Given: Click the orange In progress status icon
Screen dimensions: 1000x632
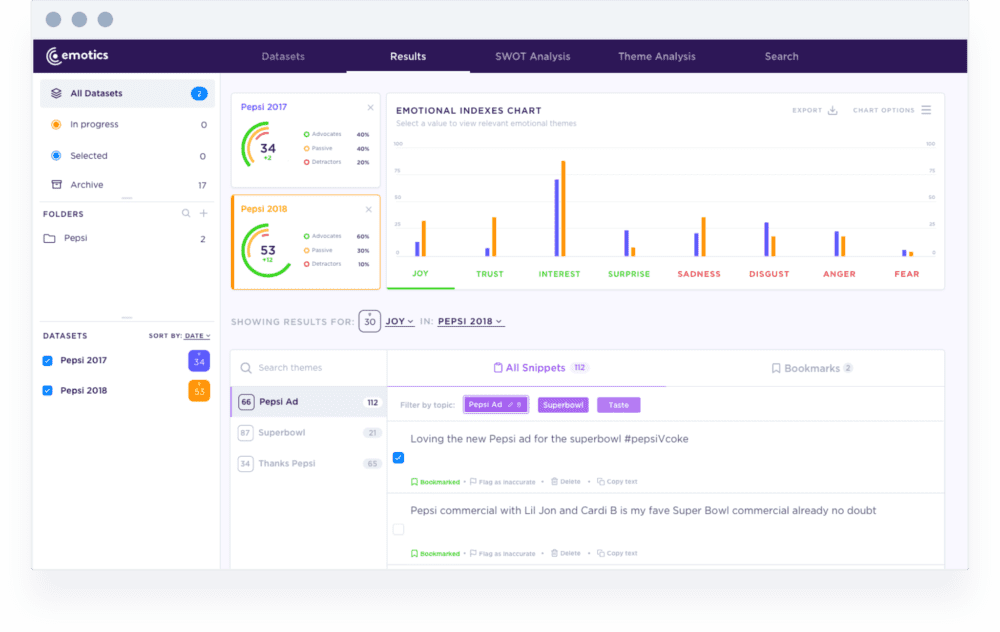Looking at the screenshot, I should coord(56,124).
